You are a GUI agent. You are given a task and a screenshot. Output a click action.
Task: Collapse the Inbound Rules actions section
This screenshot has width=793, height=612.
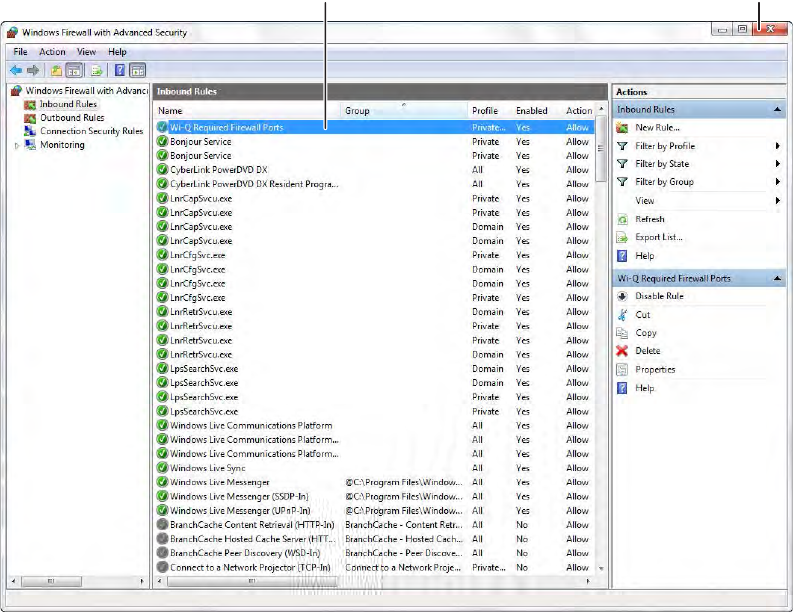tap(777, 110)
